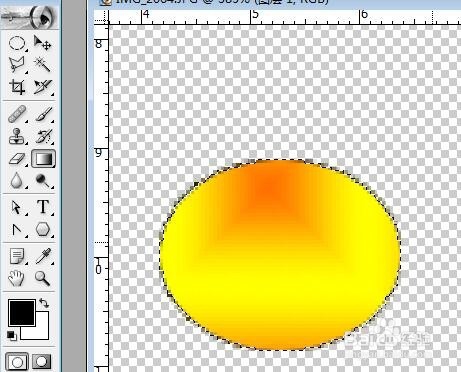
Task: Select the Eyedropper tool
Action: [43, 256]
